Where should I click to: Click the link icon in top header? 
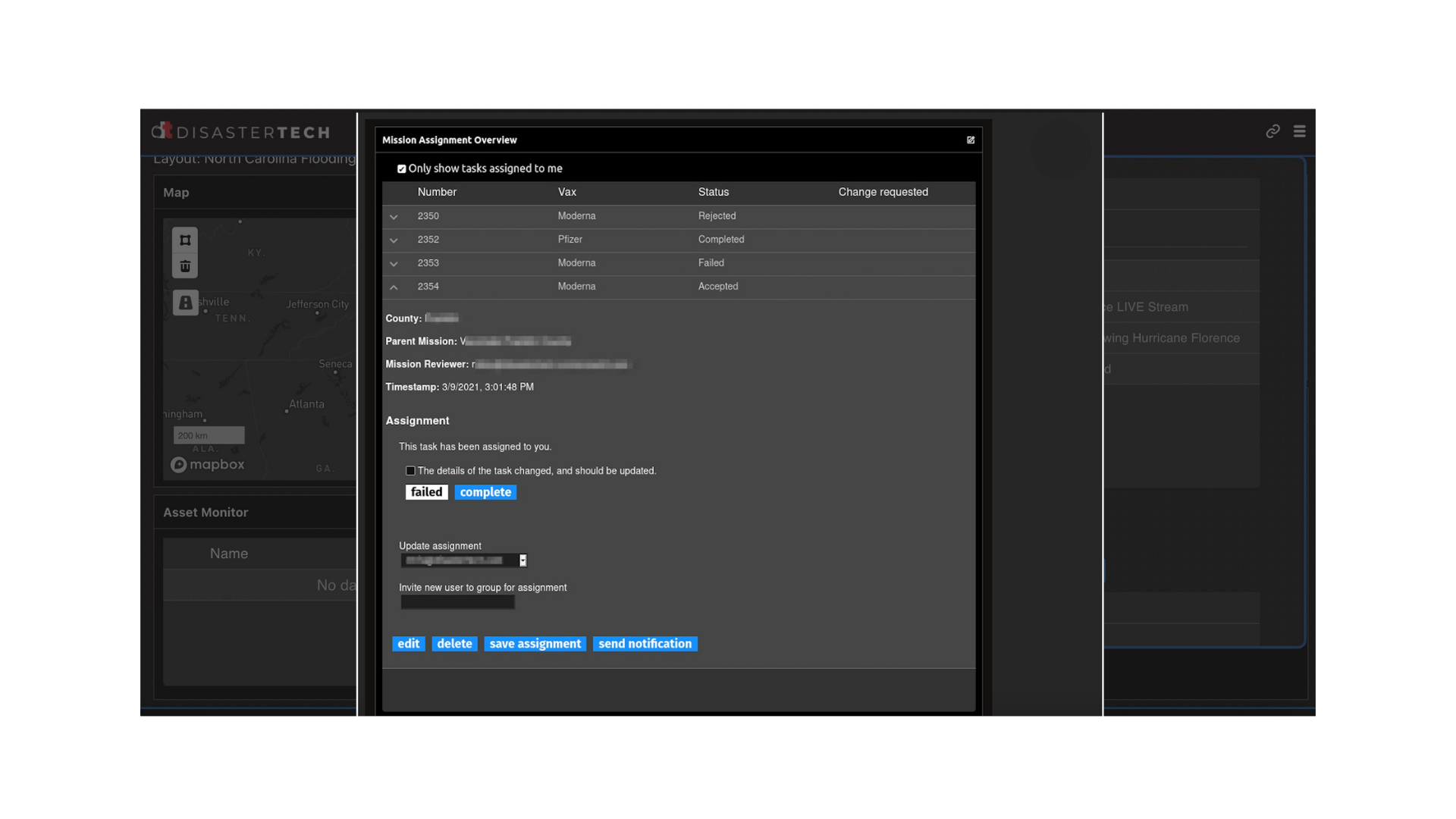coord(1272,132)
